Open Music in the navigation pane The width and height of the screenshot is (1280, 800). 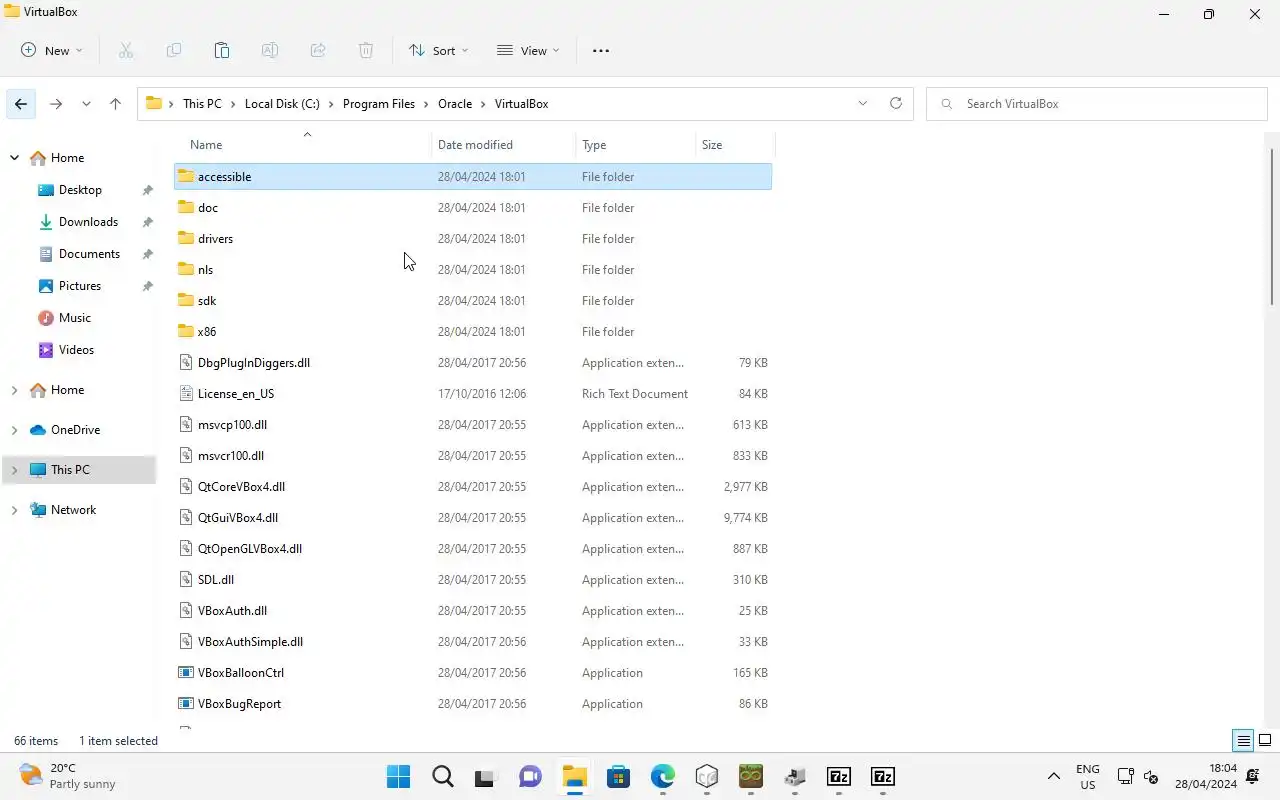[x=75, y=318]
